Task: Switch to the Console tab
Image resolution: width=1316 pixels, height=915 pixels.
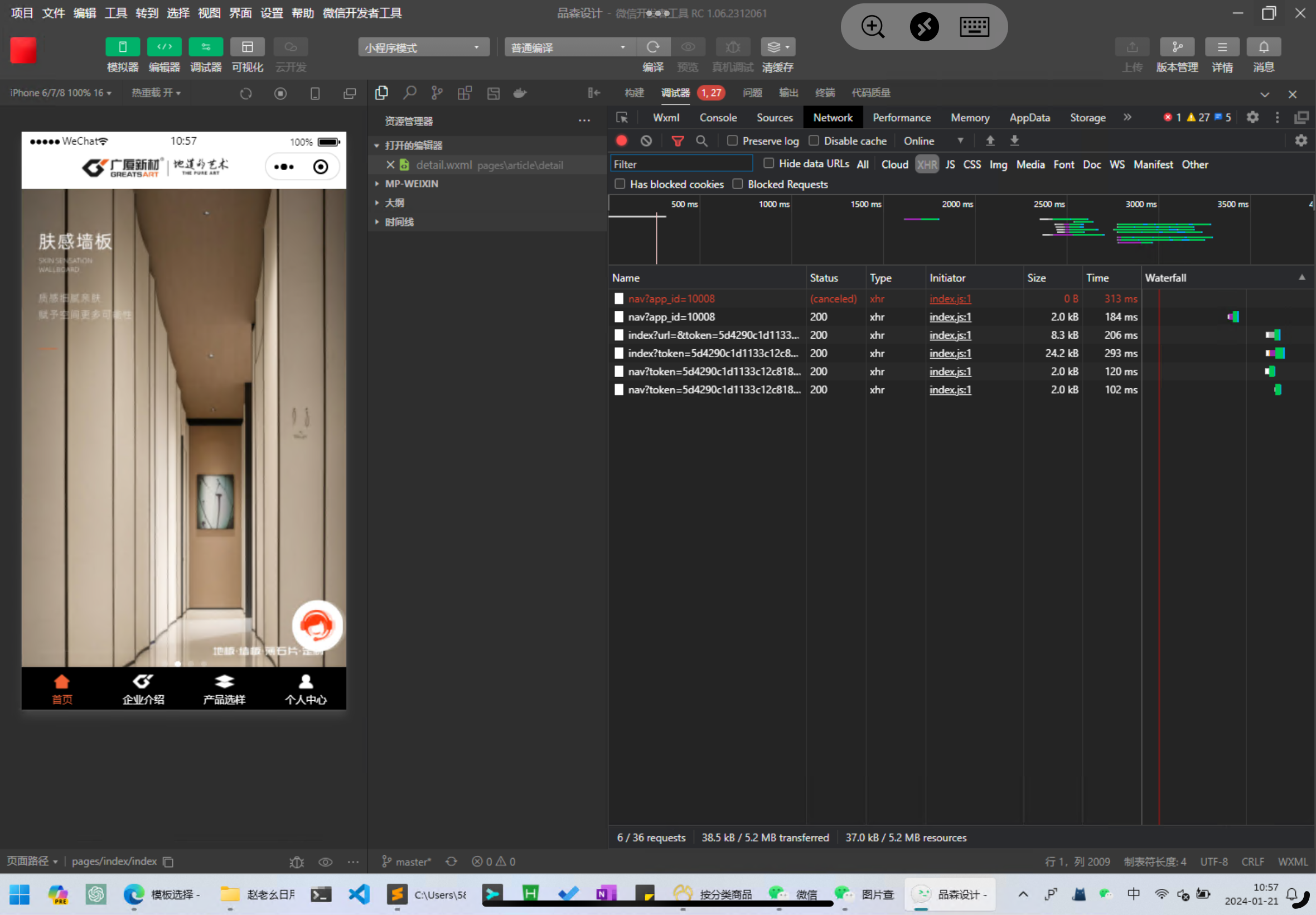Action: pos(718,118)
